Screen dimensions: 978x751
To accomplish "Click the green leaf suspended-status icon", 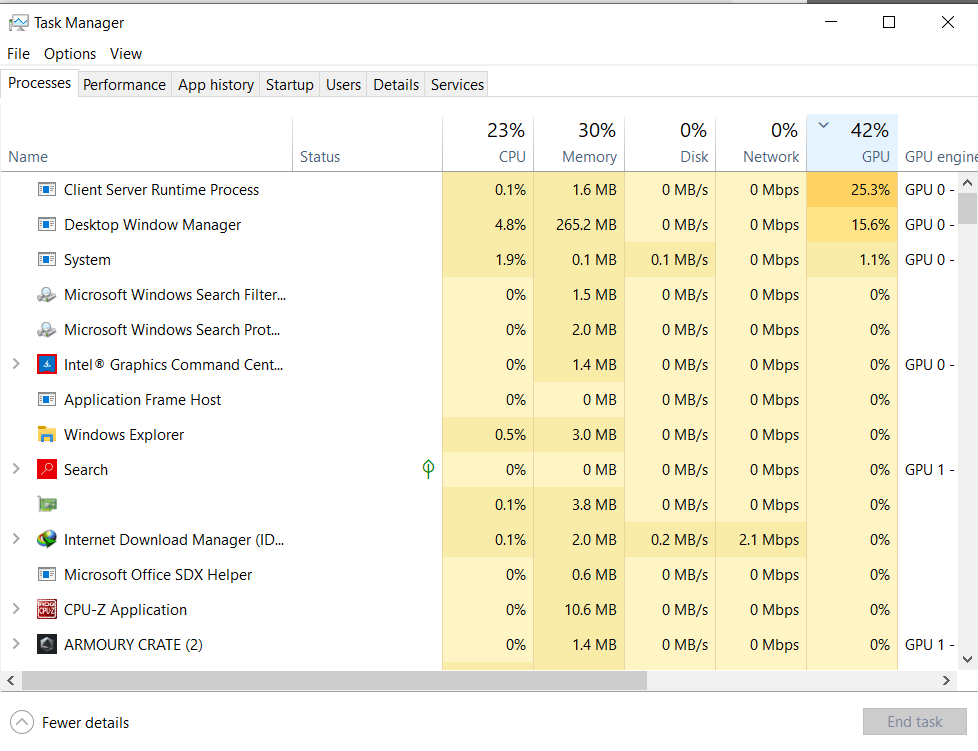I will click(428, 469).
